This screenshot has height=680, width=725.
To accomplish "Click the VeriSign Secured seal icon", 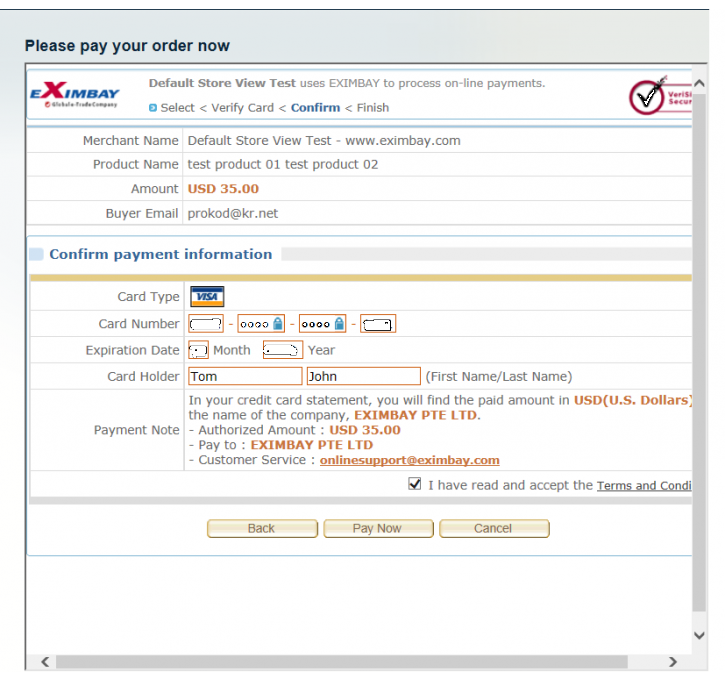I will tap(660, 96).
